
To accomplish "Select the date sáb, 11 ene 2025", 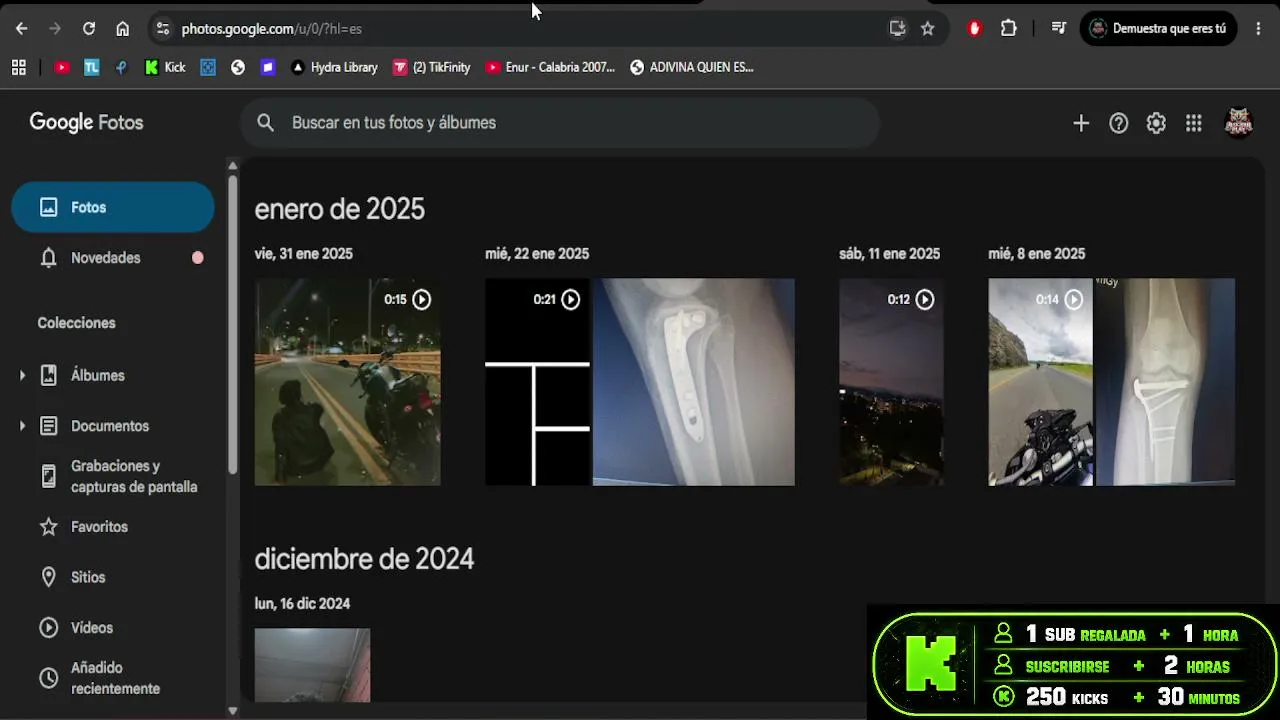I will 889,254.
